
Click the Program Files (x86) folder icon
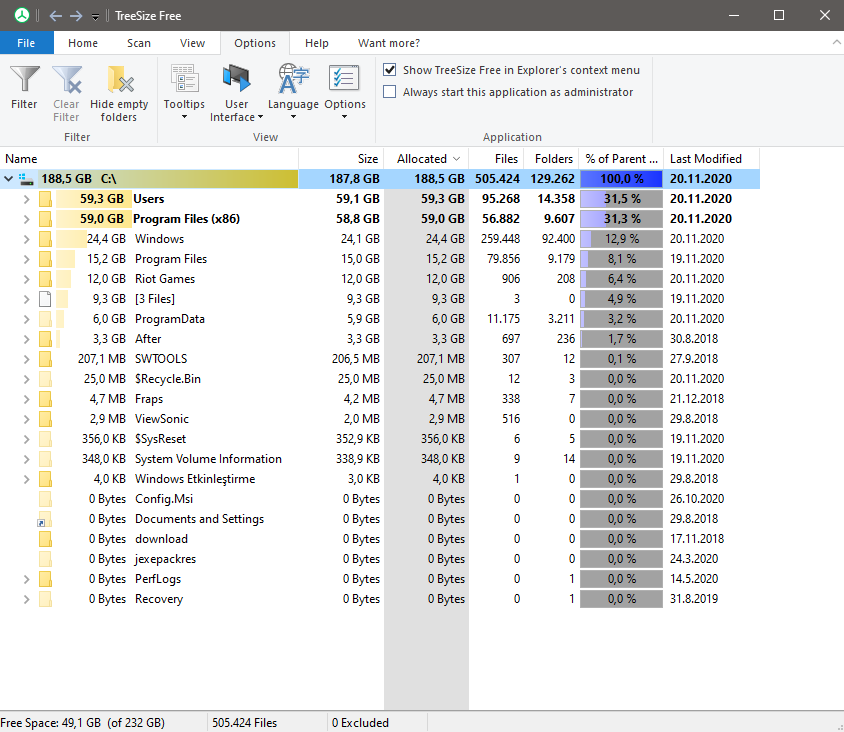coord(45,219)
